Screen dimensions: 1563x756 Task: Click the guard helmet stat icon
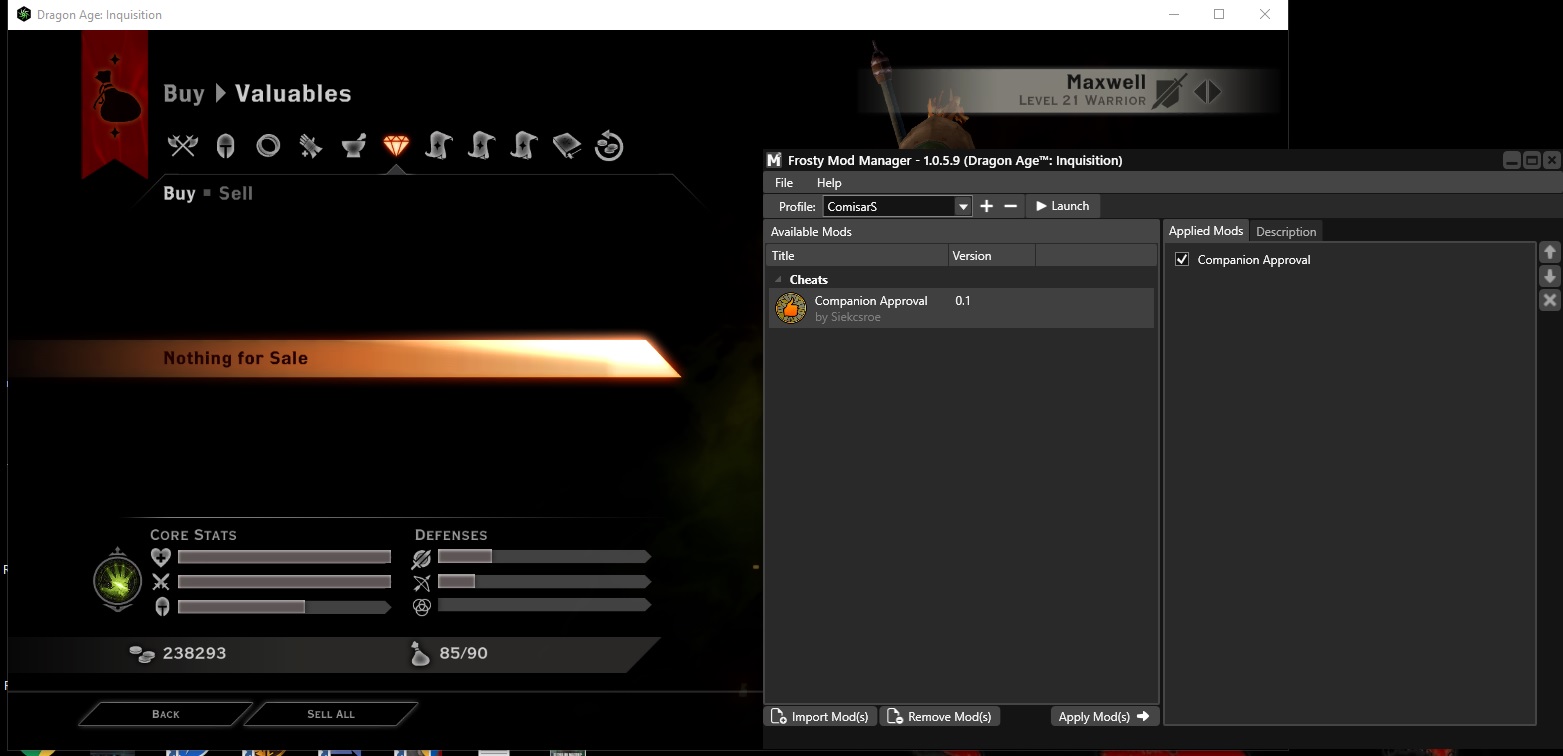[161, 606]
